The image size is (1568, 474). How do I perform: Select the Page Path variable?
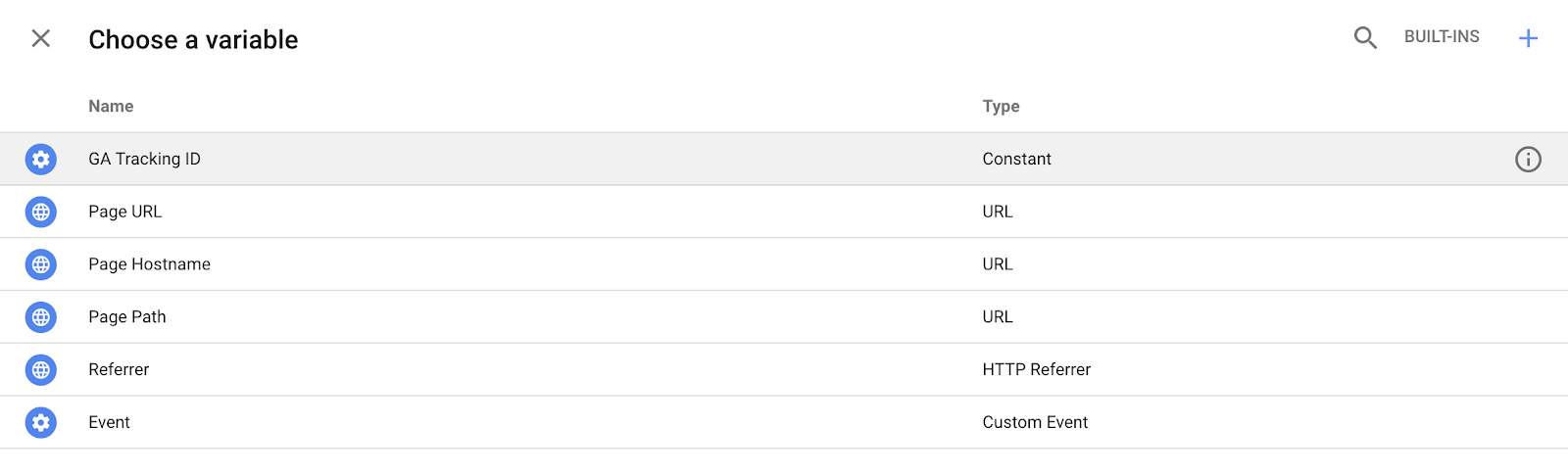[x=127, y=317]
